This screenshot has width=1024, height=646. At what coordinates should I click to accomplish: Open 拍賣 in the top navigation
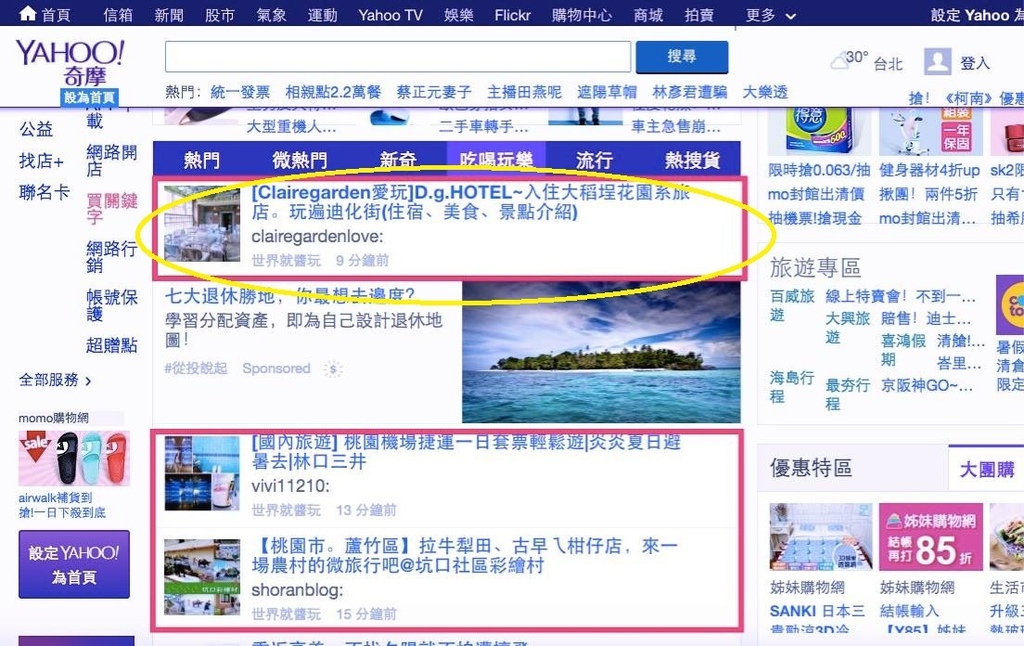699,15
